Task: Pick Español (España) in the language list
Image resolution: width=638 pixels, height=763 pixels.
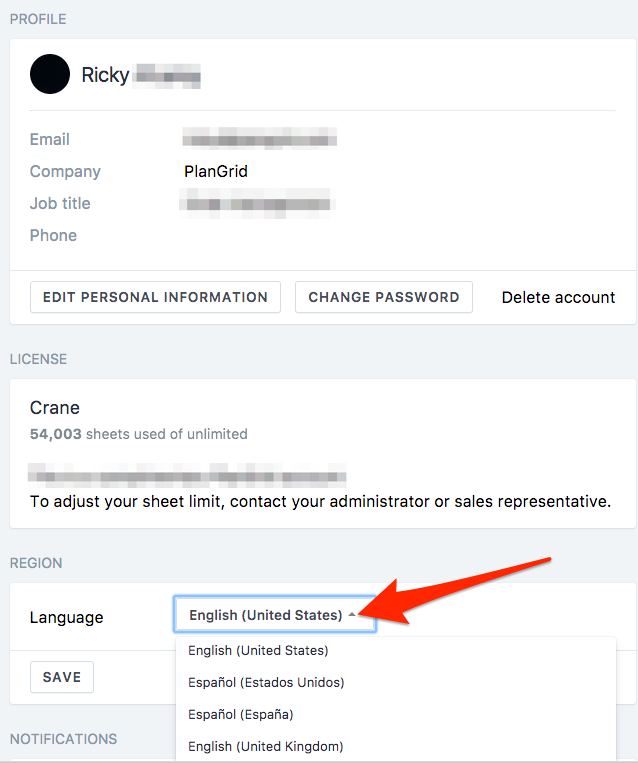Action: (241, 714)
